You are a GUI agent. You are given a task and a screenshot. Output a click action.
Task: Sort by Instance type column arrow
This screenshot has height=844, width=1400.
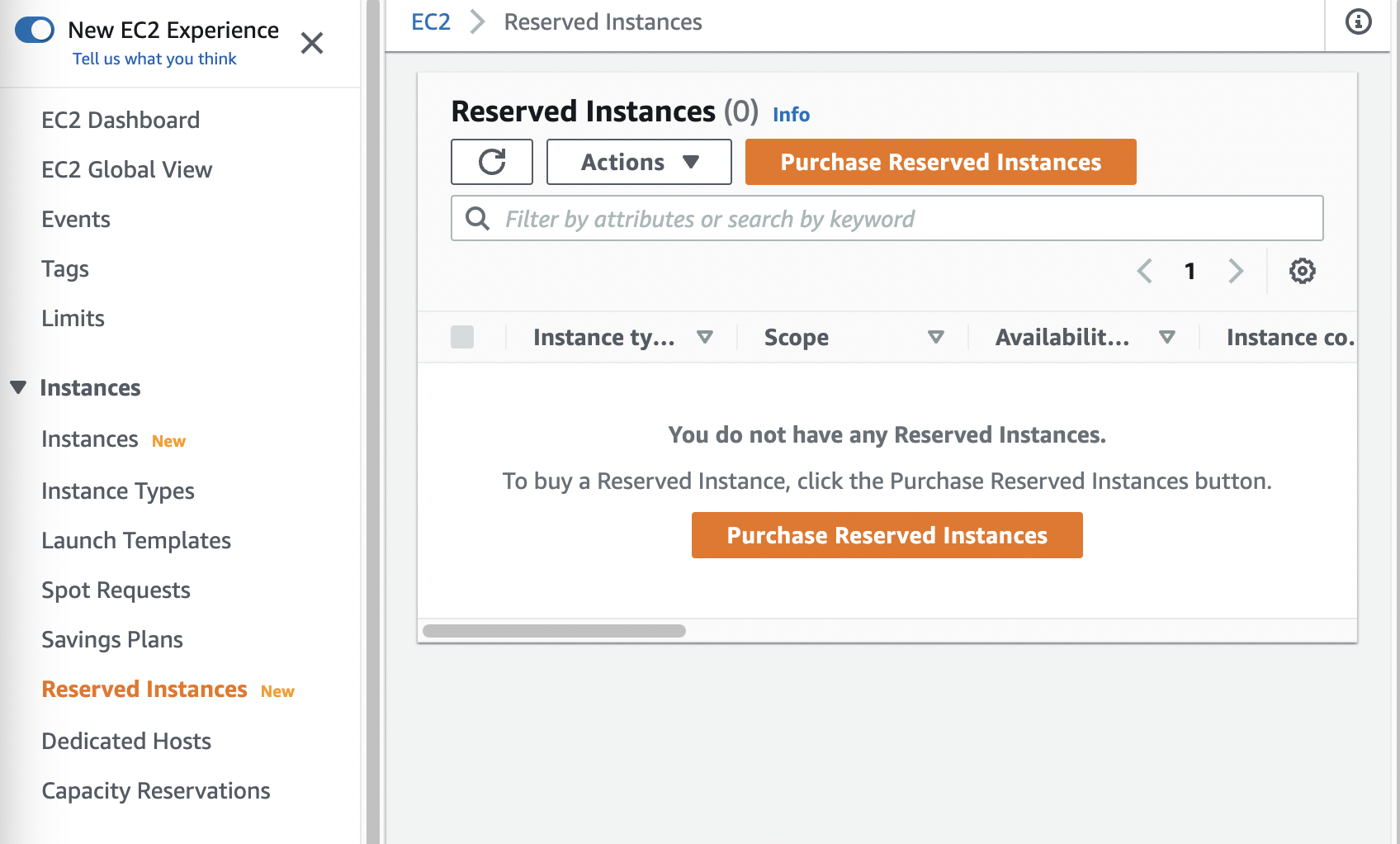point(705,337)
